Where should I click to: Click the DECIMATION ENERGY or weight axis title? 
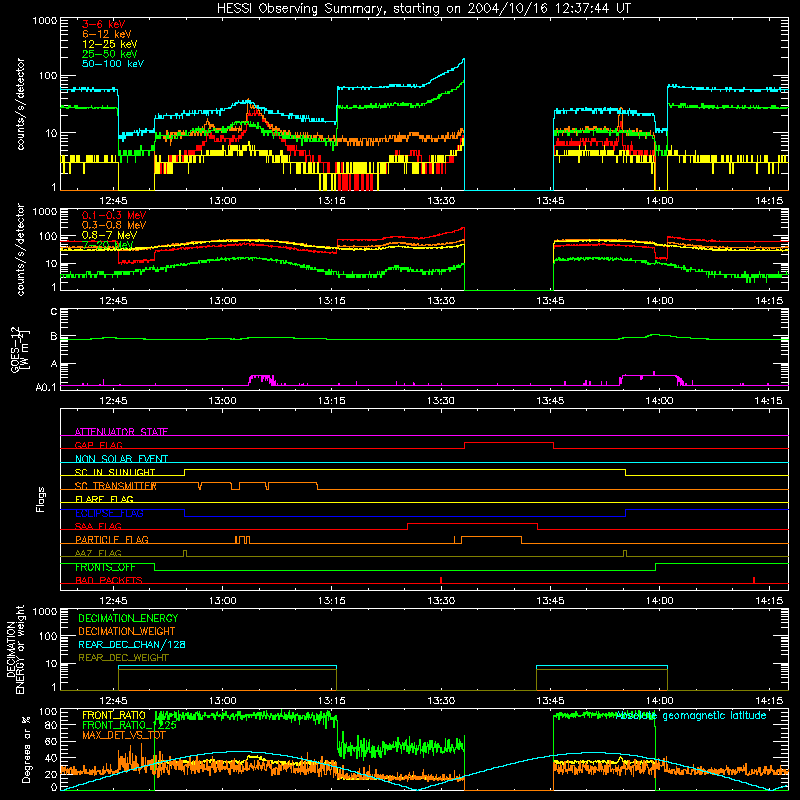click(x=15, y=649)
